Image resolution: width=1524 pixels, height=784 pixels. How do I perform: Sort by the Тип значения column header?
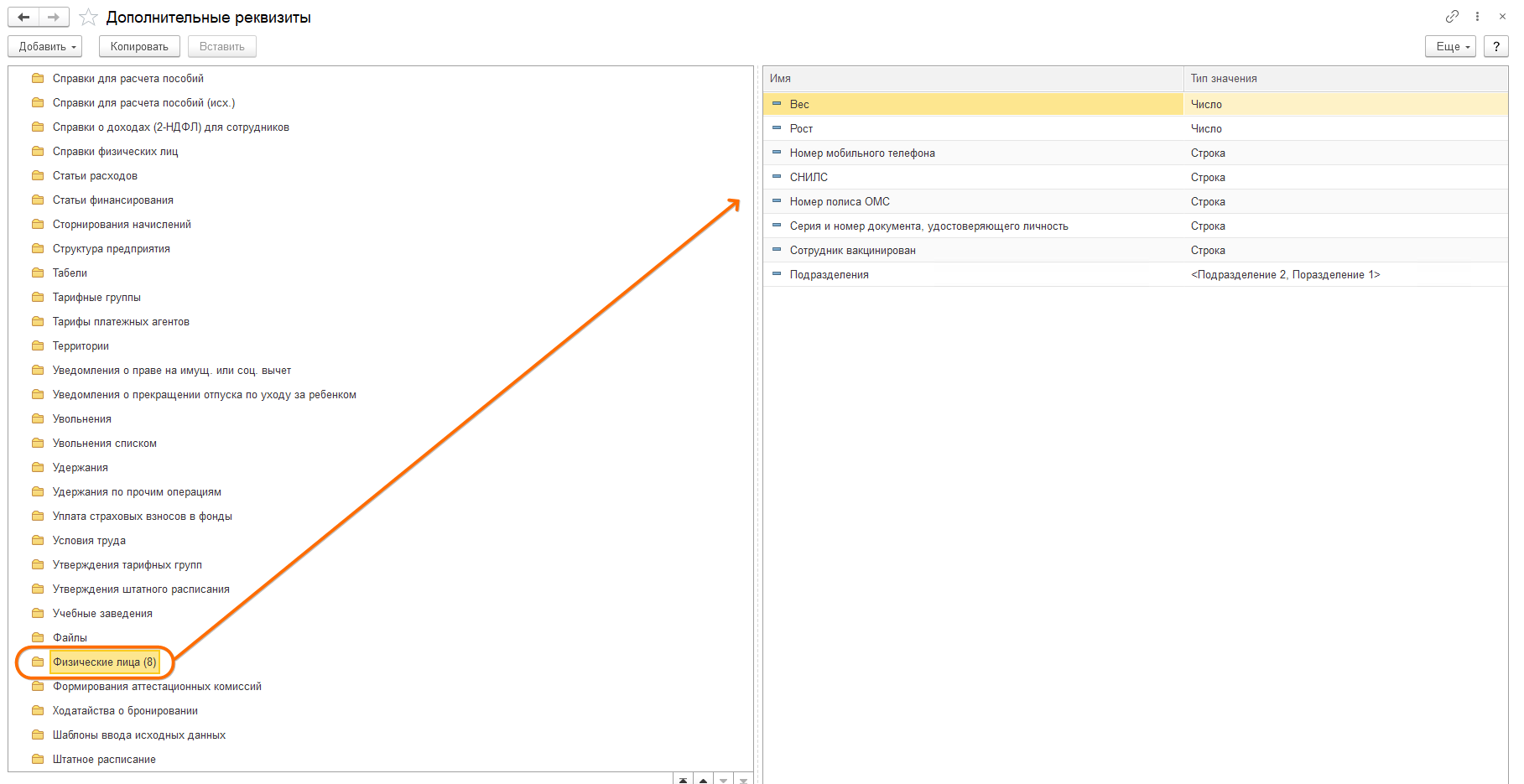1345,78
